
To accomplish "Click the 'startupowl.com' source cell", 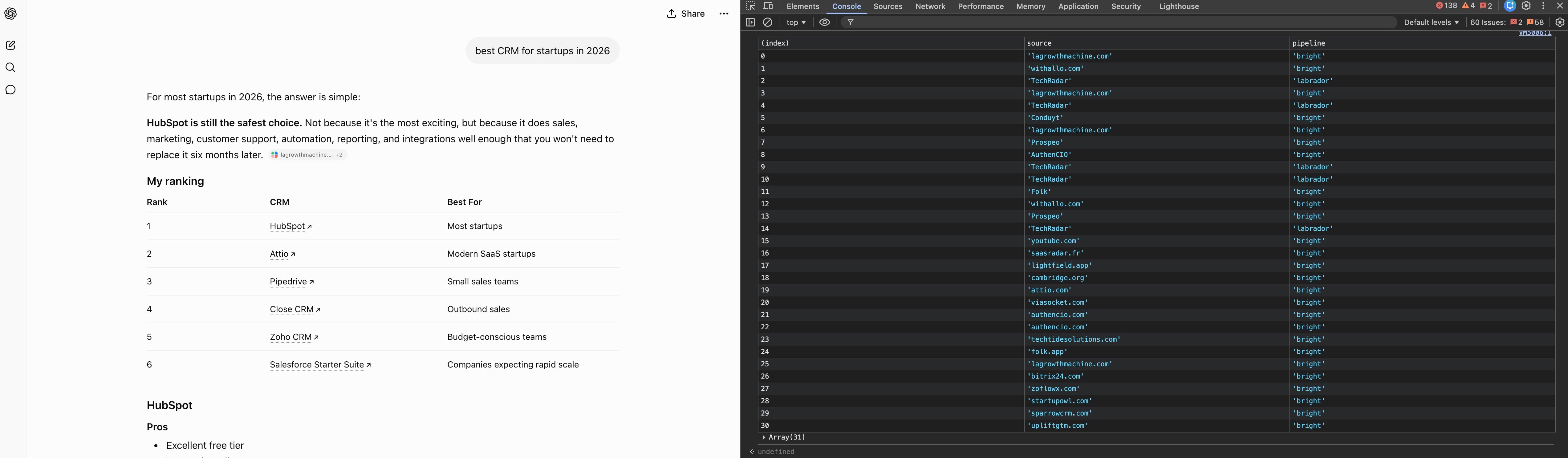I will tap(1156, 401).
